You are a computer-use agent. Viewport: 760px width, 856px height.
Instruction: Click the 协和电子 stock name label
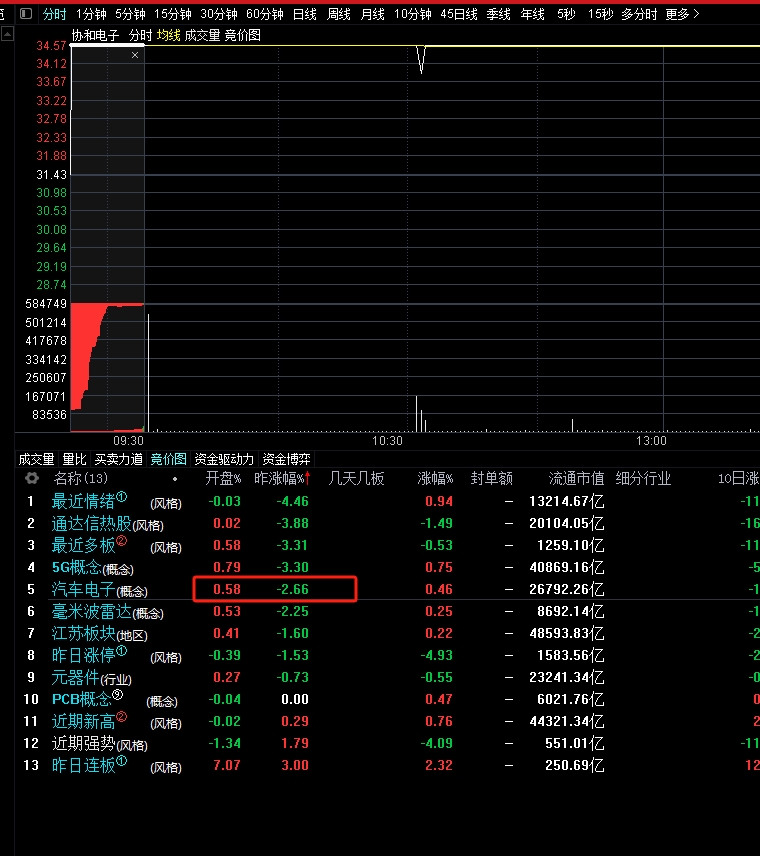96,35
